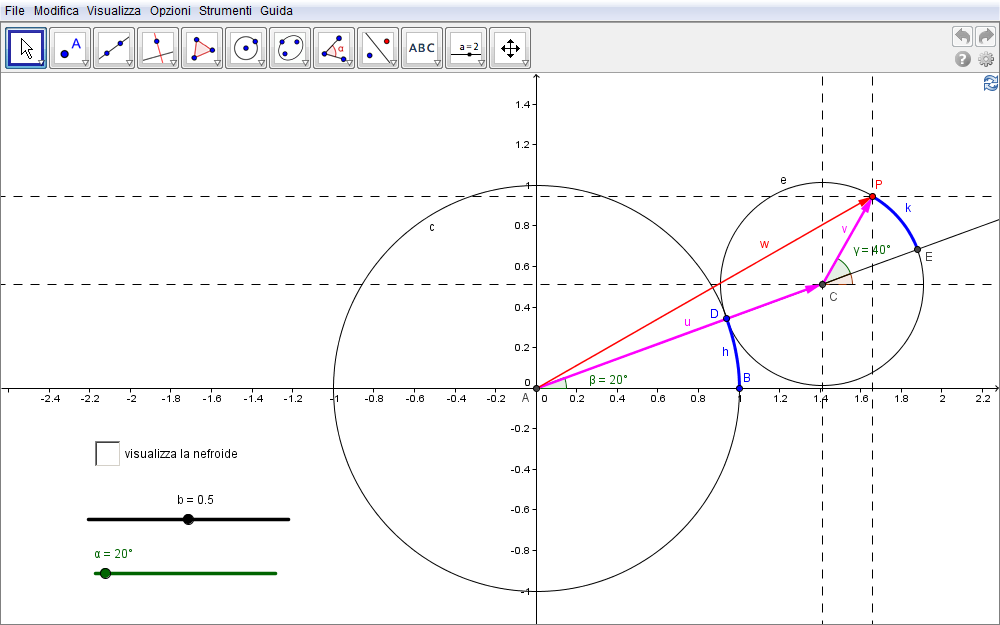
Task: Click the gear settings icon
Action: tap(986, 59)
